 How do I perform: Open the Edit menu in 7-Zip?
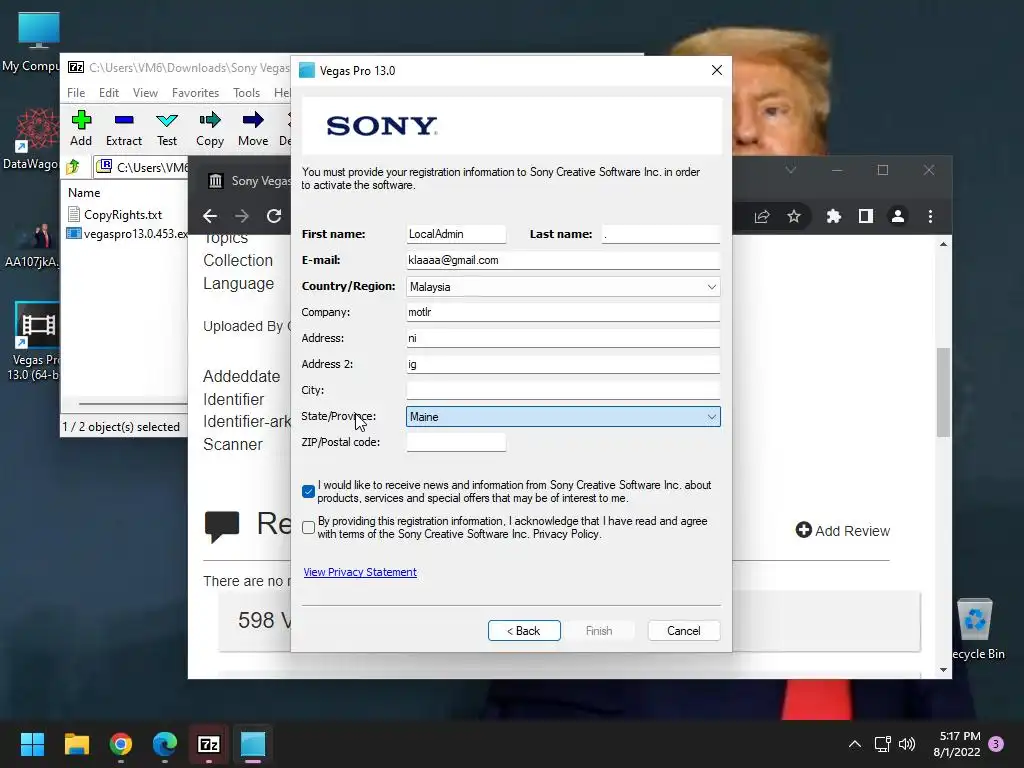(108, 93)
